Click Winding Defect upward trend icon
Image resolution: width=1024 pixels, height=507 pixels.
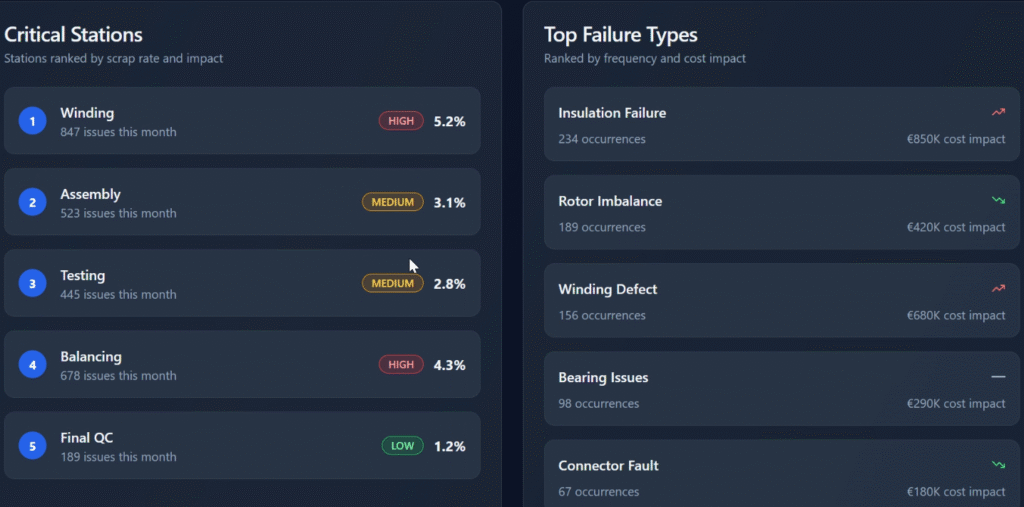(x=997, y=288)
